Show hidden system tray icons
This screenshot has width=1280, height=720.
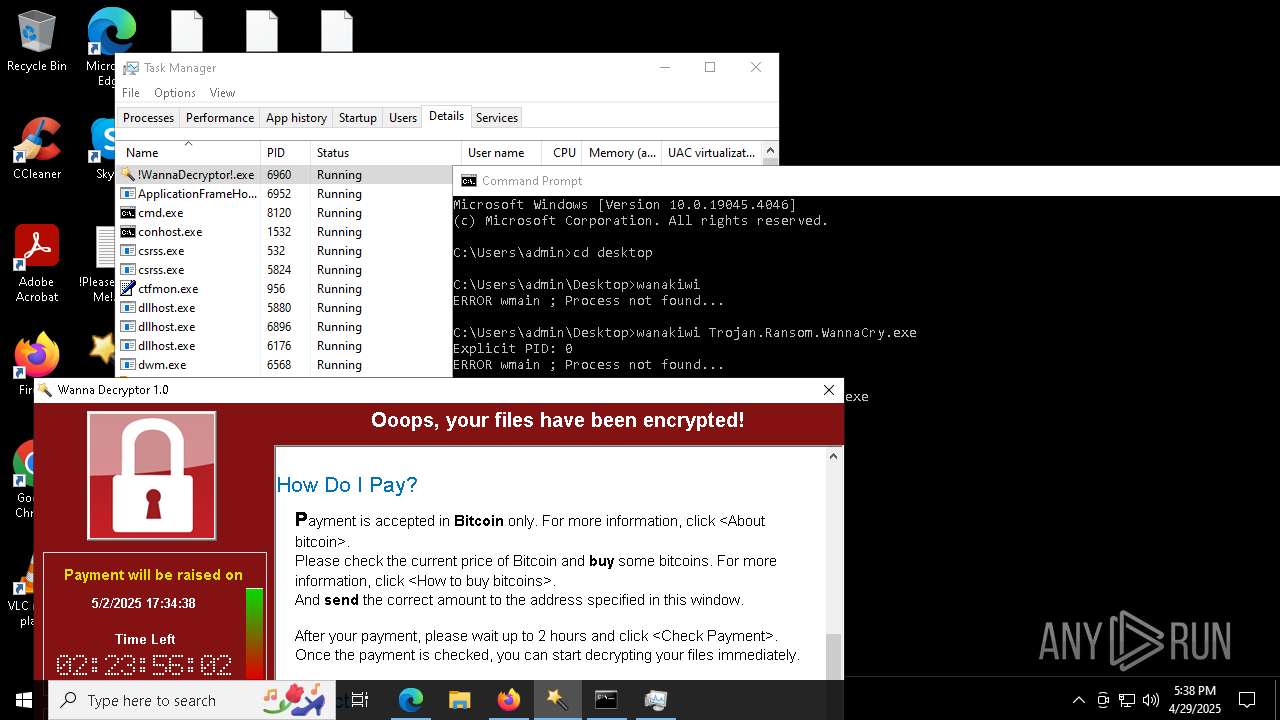click(1078, 700)
